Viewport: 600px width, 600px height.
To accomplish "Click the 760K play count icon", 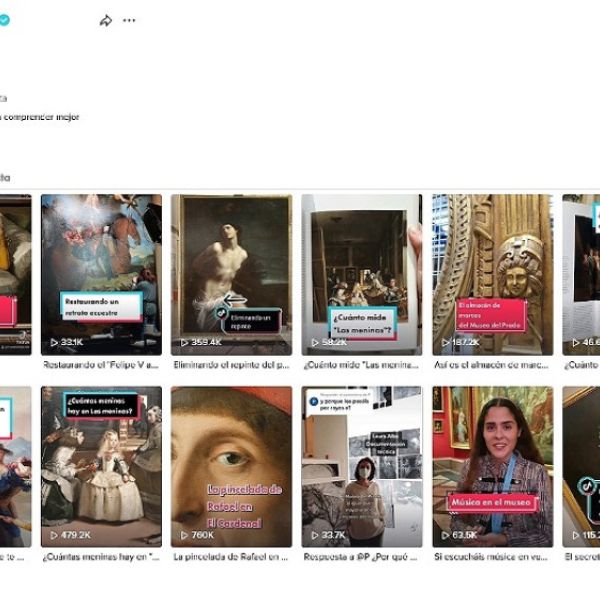I will click(x=184, y=535).
